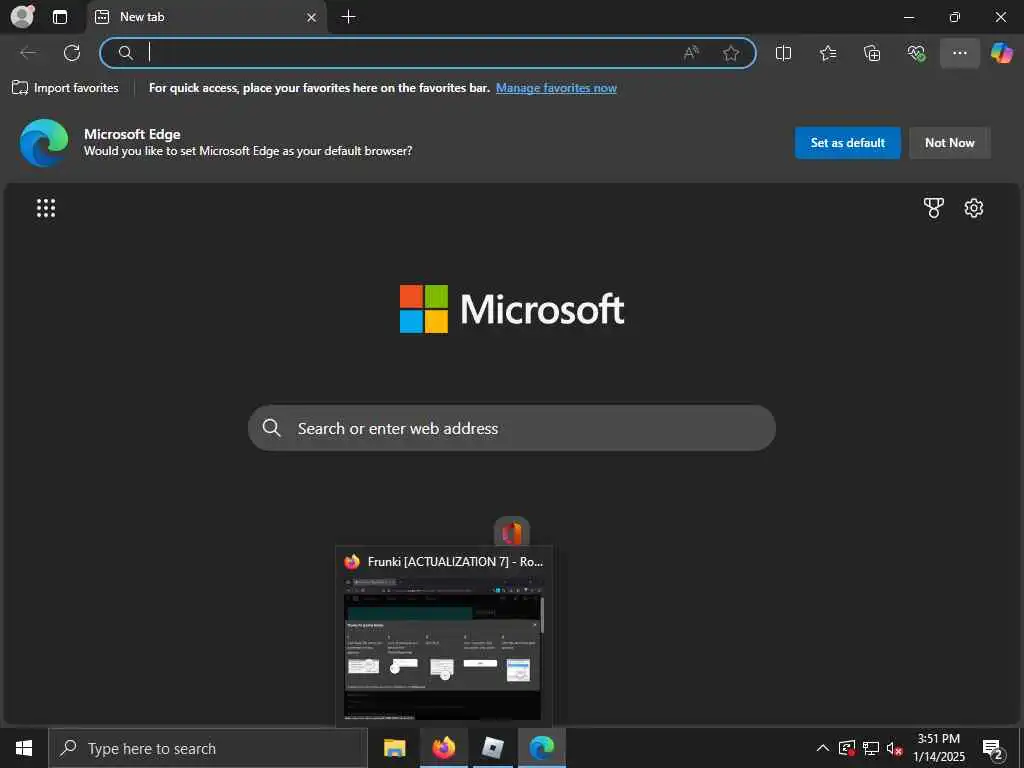Open the apps grid launcher
This screenshot has height=768, width=1024.
tap(46, 208)
